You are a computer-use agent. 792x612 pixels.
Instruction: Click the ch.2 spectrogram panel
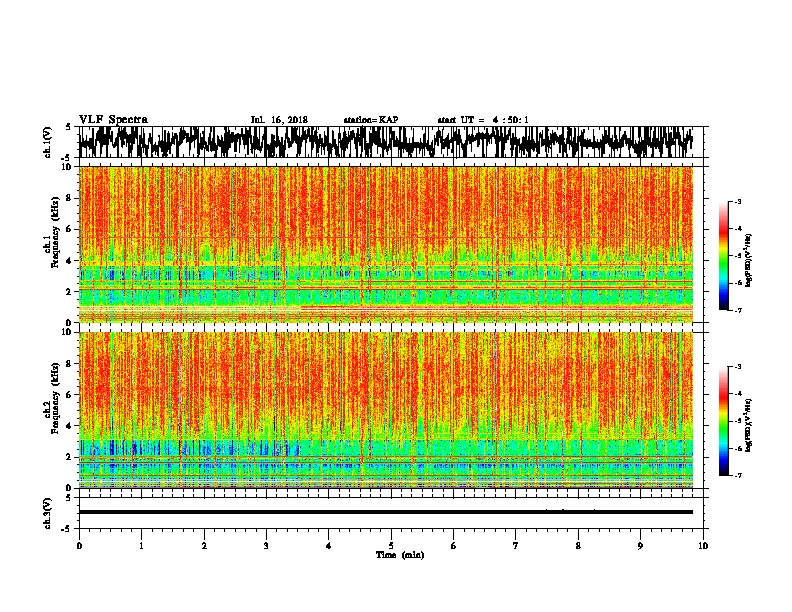point(385,410)
